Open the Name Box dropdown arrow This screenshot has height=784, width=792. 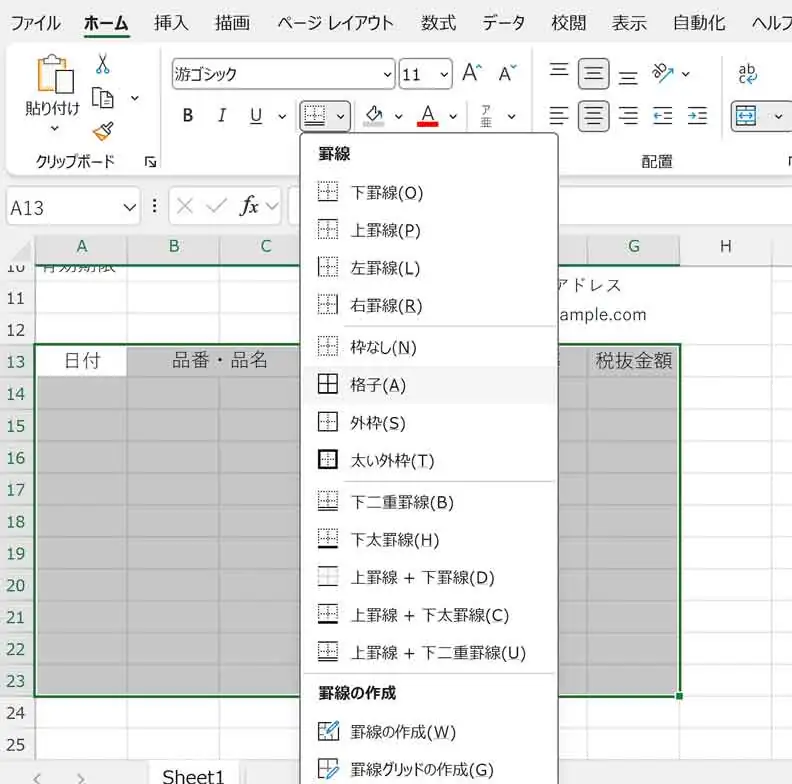128,207
